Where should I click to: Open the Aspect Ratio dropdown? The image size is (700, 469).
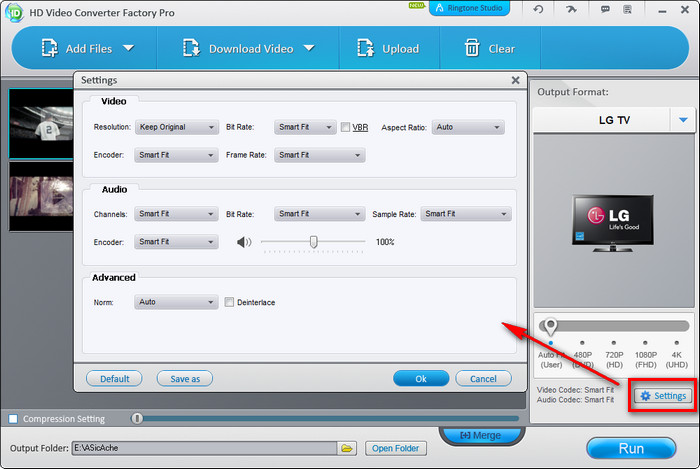[x=468, y=127]
